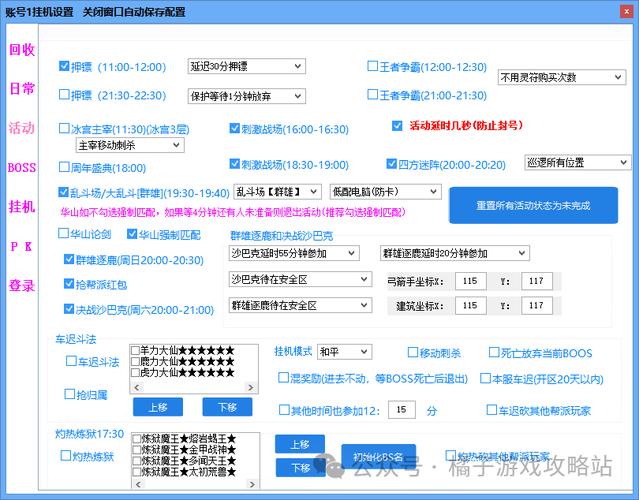Open the 日常 tab
Image resolution: width=639 pixels, height=500 pixels.
(21, 89)
